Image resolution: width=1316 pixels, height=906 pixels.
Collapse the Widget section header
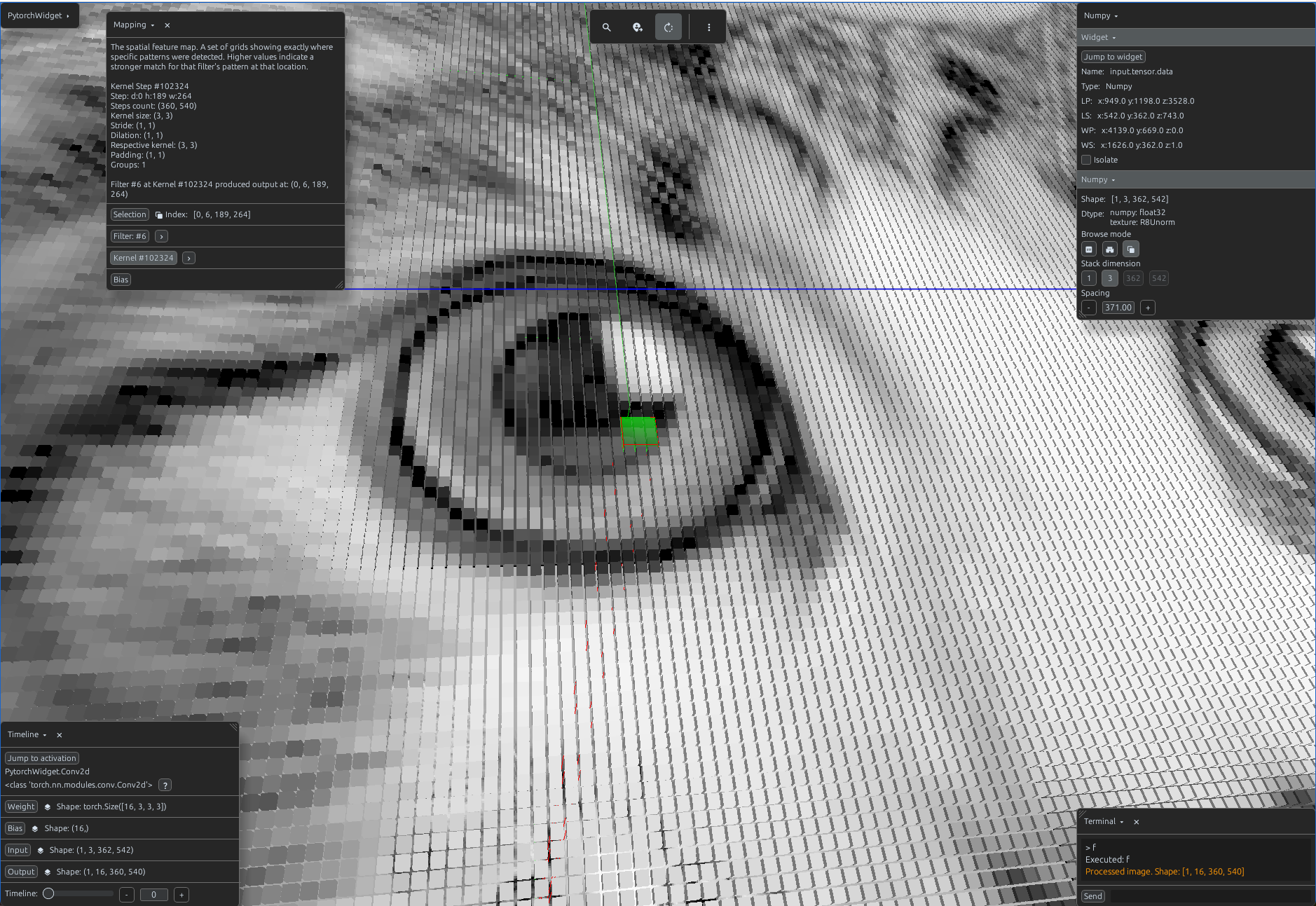click(x=1195, y=38)
